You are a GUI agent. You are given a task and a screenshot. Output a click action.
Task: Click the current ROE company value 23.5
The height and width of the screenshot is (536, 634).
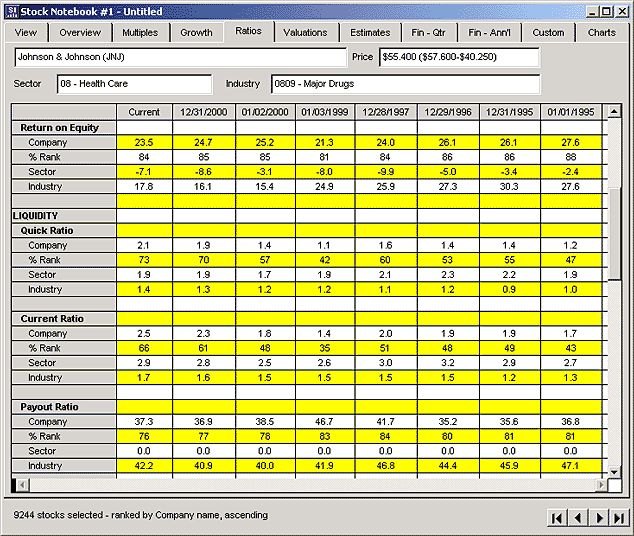pyautogui.click(x=144, y=142)
